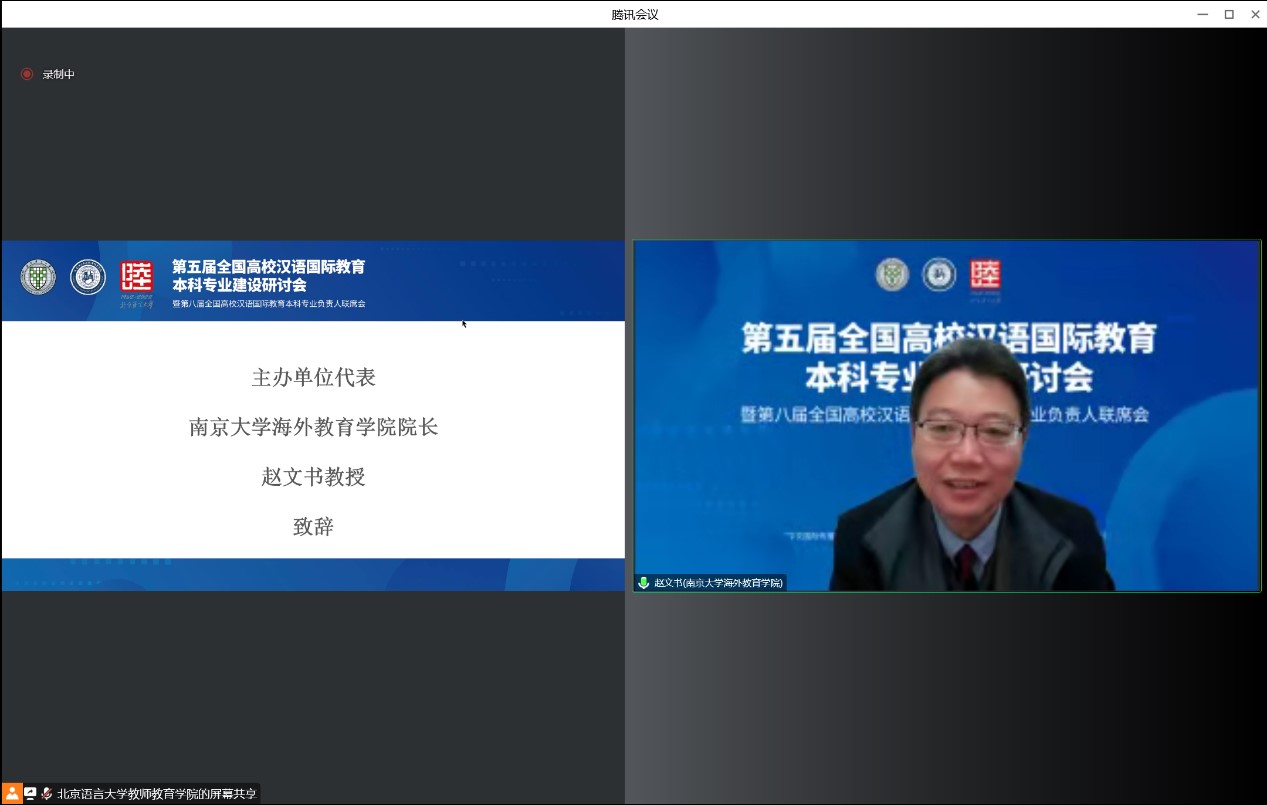The image size is (1267, 805).
Task: Click the slide text 赵文书教授
Action: (x=313, y=477)
